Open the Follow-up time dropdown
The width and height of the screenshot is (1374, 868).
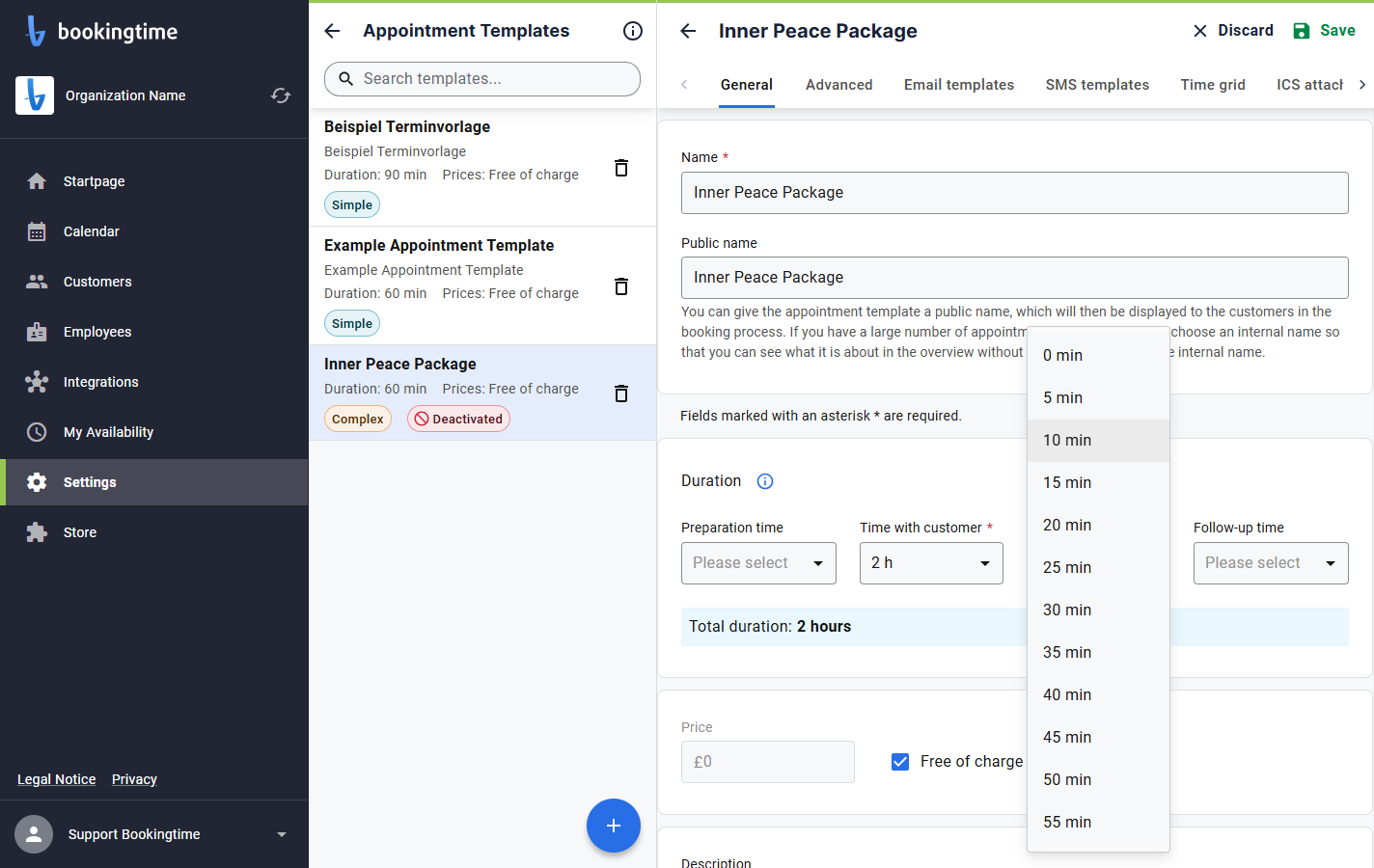coord(1271,563)
